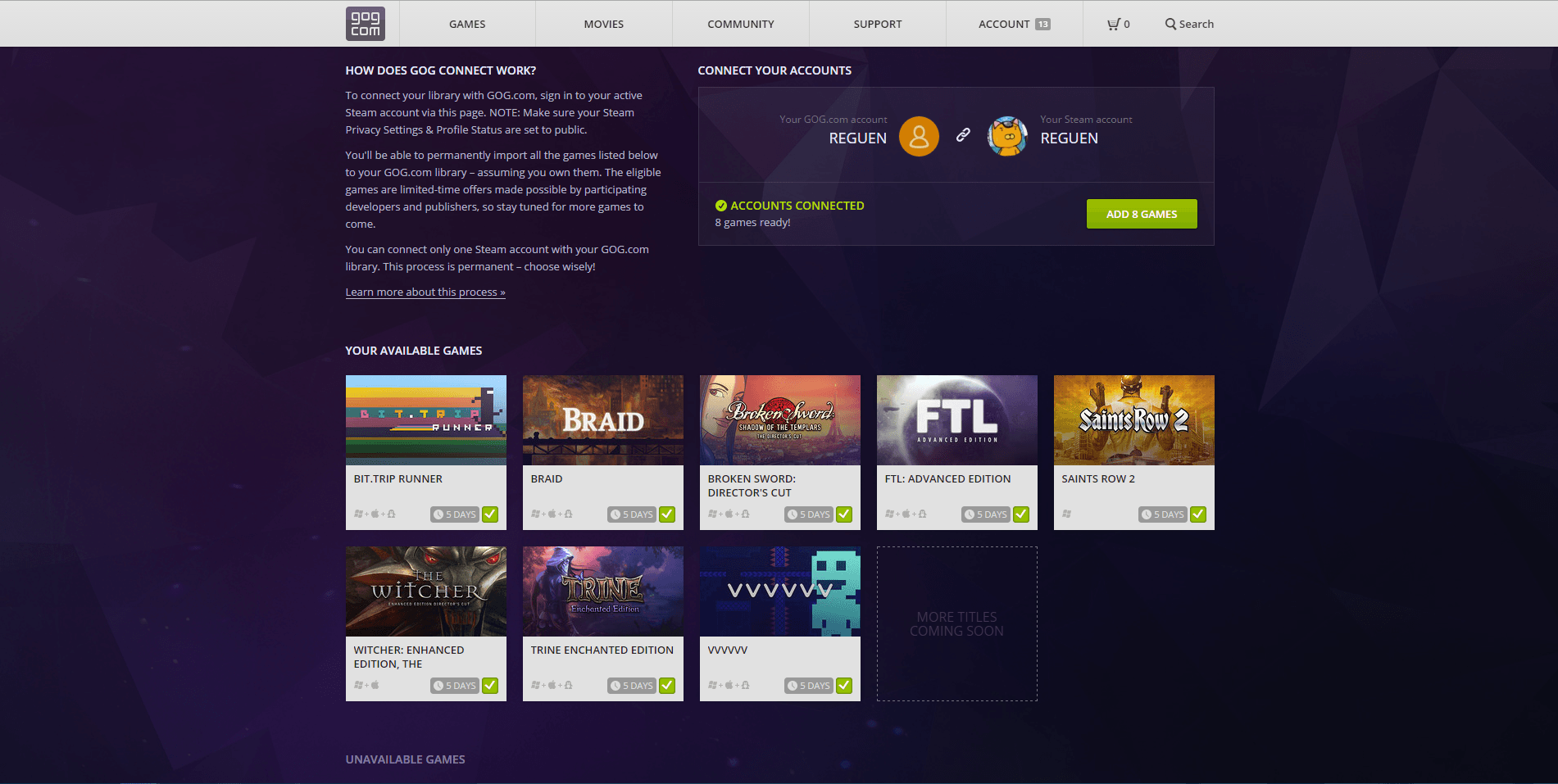The height and width of the screenshot is (784, 1558).
Task: Click platform icons on BIT.TRIP RUNNER card
Action: pyautogui.click(x=375, y=514)
